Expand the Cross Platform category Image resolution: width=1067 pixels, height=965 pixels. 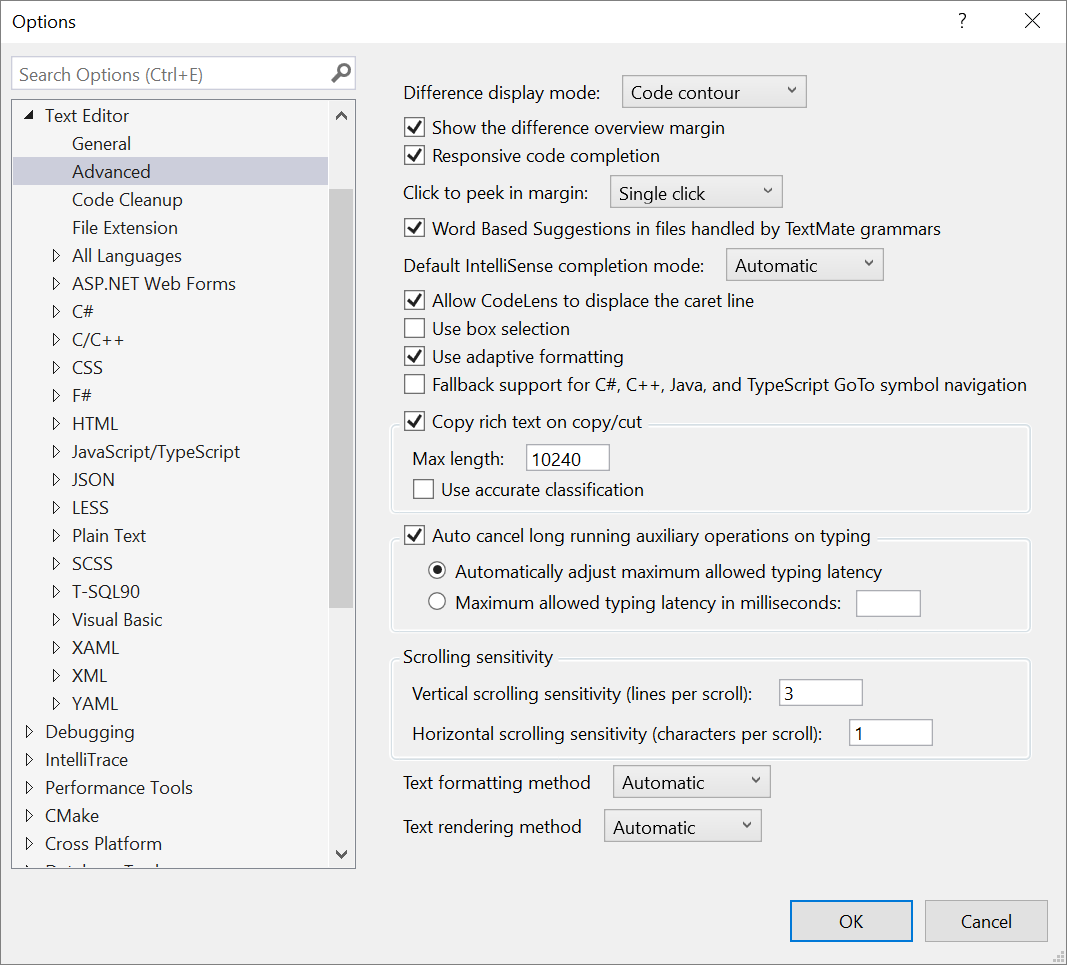pos(29,844)
